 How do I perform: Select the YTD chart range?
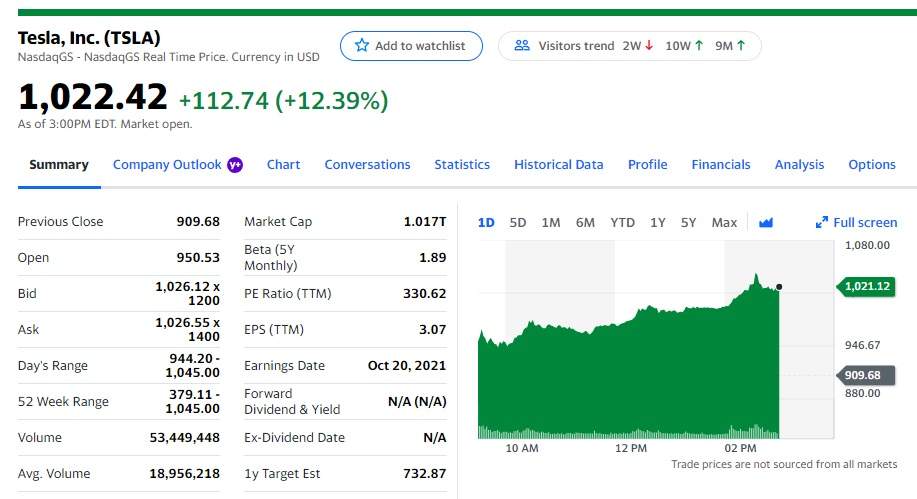(x=622, y=222)
